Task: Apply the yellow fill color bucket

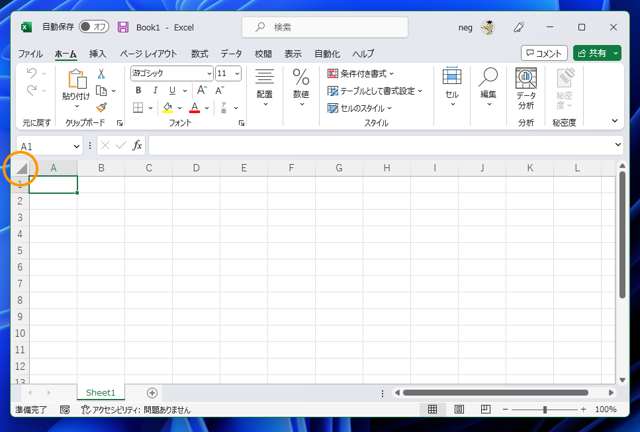Action: pos(167,108)
